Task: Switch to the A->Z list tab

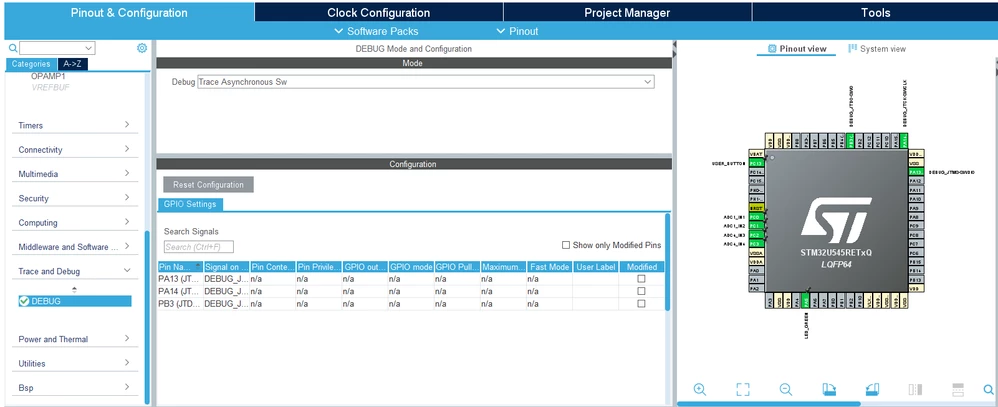Action: pyautogui.click(x=73, y=64)
